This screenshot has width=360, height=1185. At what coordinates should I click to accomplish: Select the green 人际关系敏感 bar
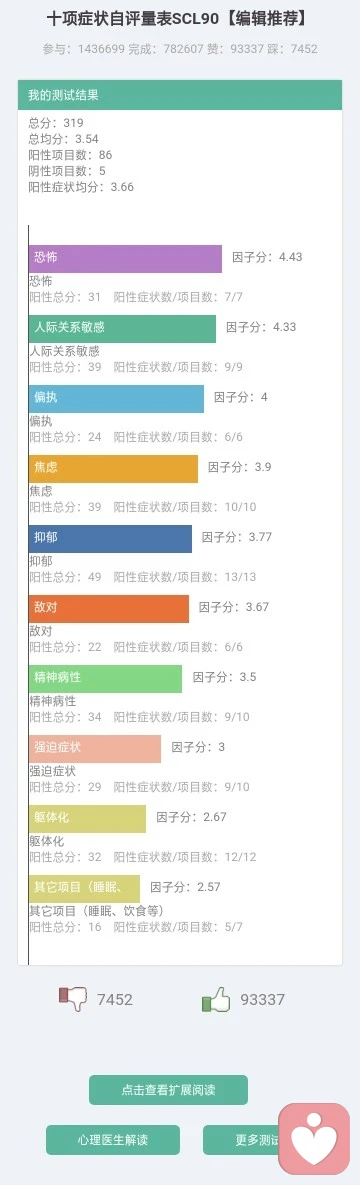coord(123,329)
